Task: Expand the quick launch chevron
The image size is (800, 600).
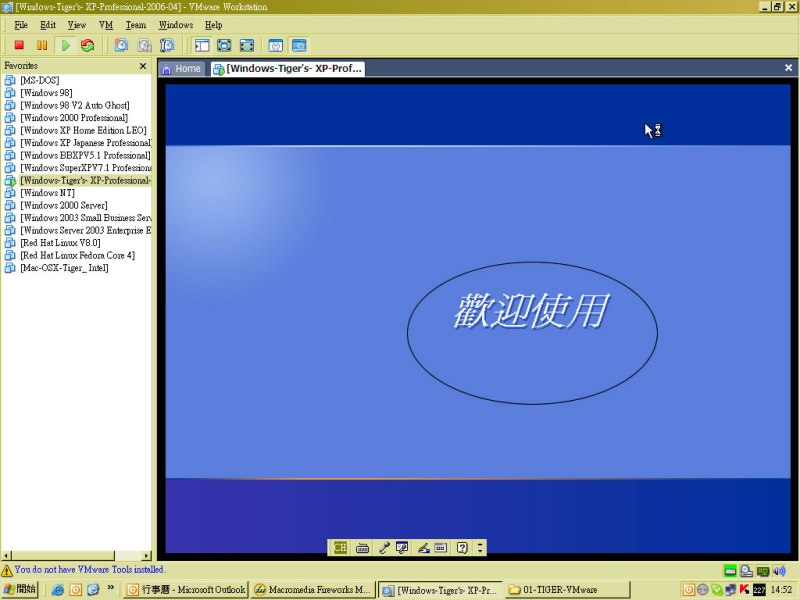Action: tap(110, 588)
